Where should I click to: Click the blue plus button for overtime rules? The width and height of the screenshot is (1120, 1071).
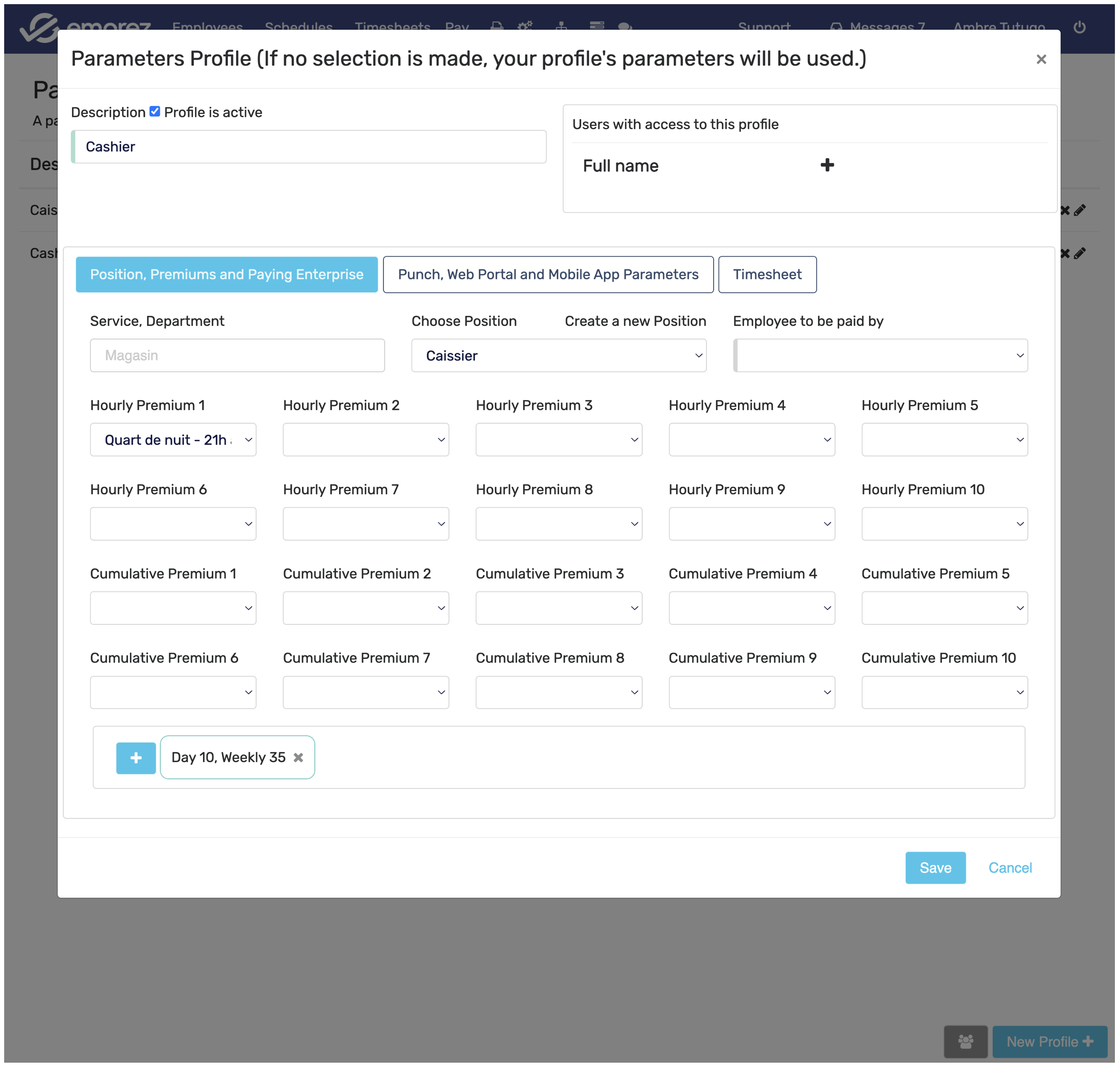click(x=136, y=757)
